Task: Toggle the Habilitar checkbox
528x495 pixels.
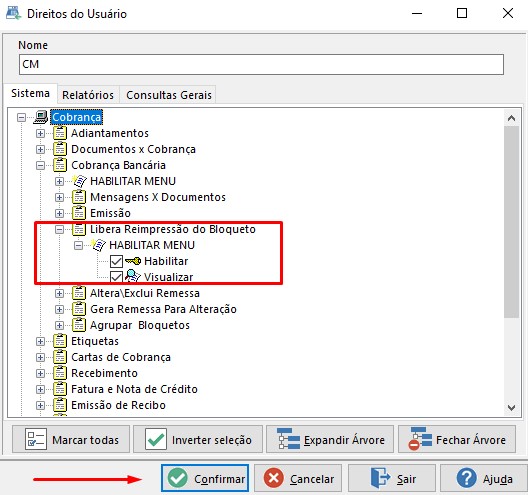Action: (116, 261)
